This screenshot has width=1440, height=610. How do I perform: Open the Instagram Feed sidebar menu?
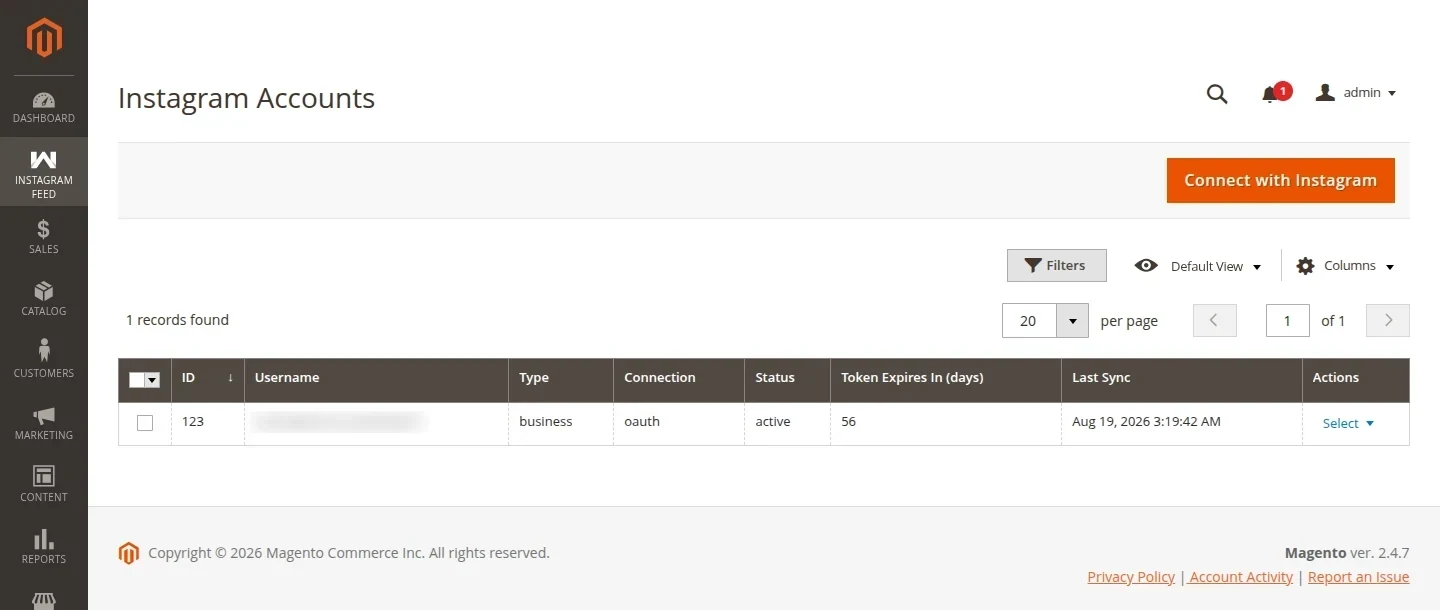(x=44, y=172)
